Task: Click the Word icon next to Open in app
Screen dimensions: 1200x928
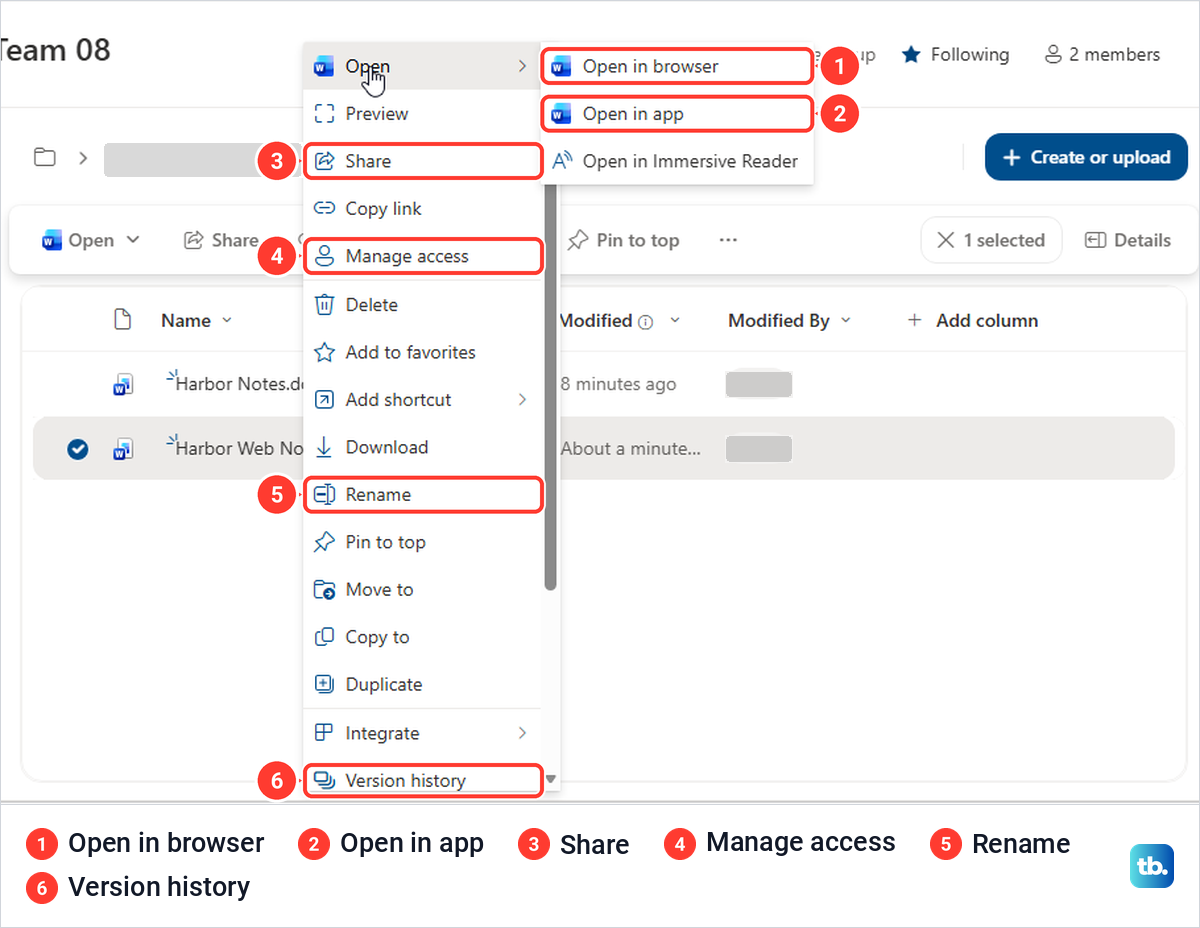Action: 562,114
